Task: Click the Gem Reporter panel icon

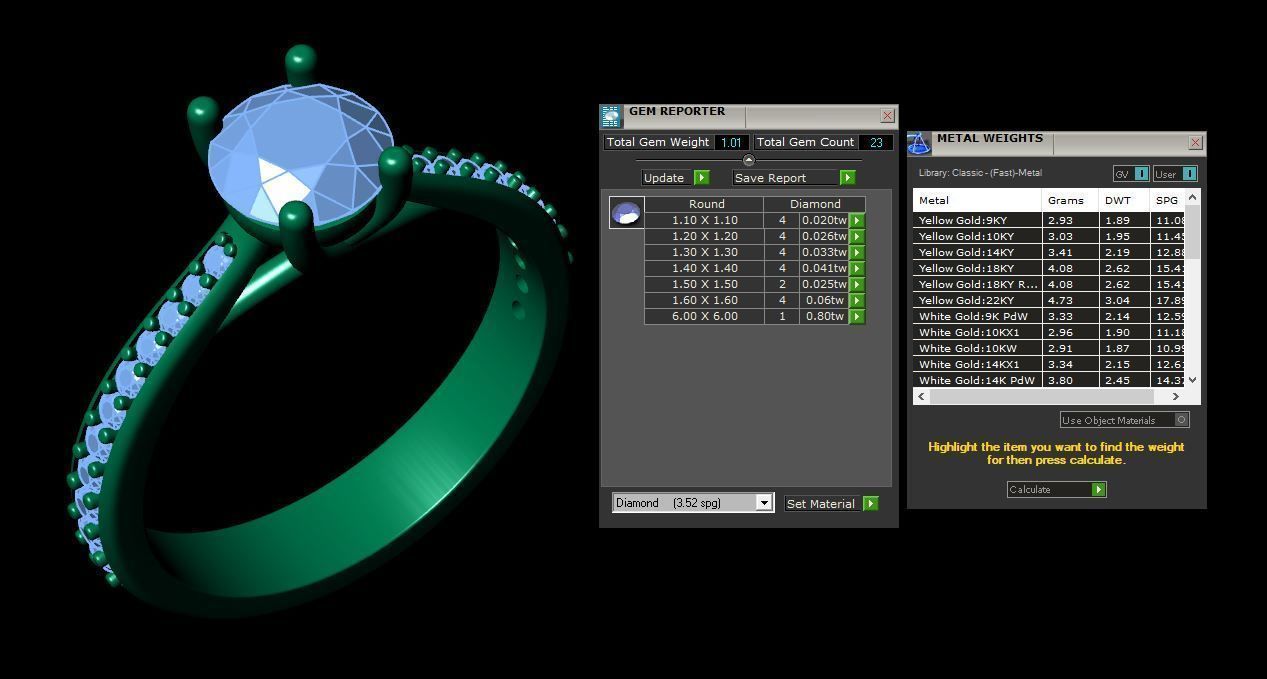Action: pos(611,116)
